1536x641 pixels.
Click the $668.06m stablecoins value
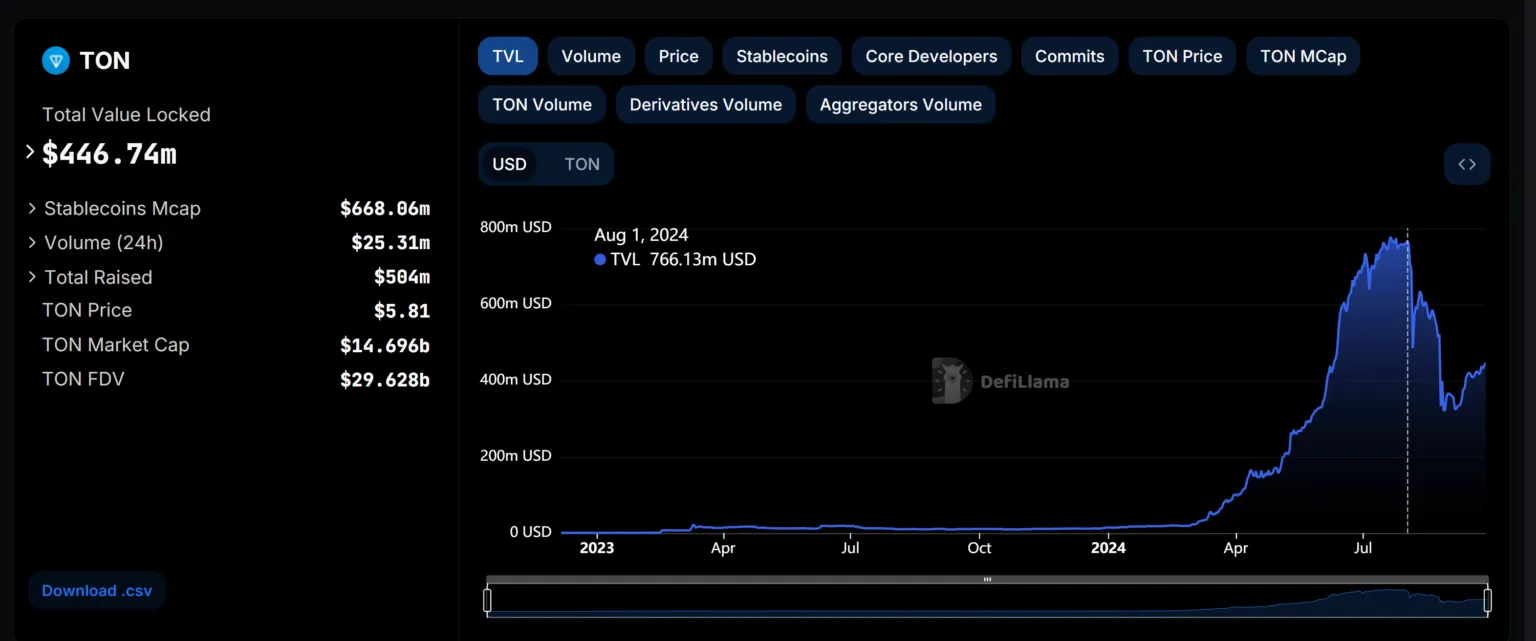pos(385,209)
